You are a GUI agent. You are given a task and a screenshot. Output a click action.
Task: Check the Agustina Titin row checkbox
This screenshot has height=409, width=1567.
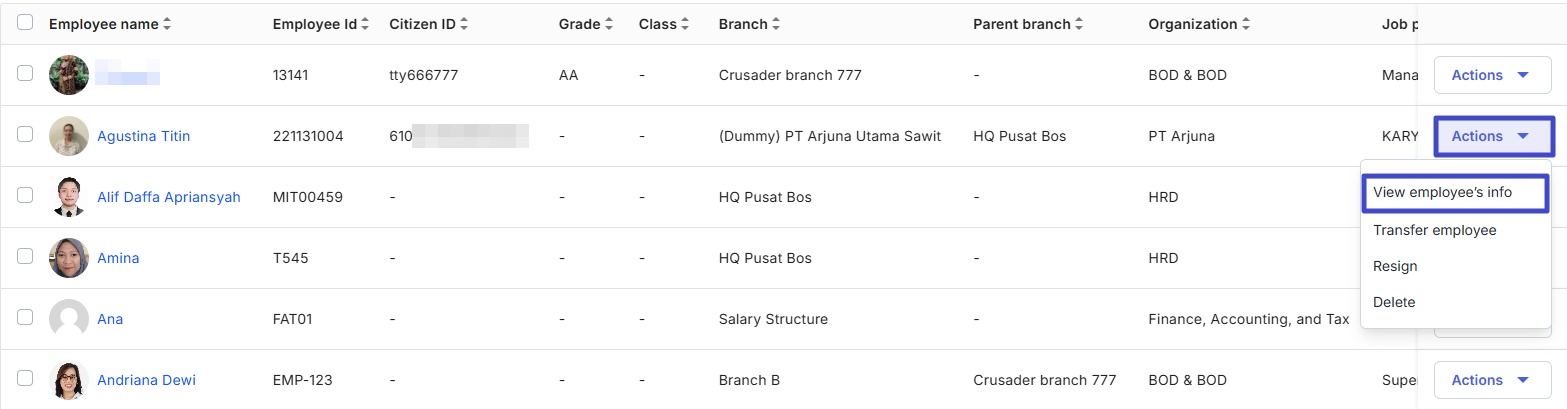coord(25,135)
